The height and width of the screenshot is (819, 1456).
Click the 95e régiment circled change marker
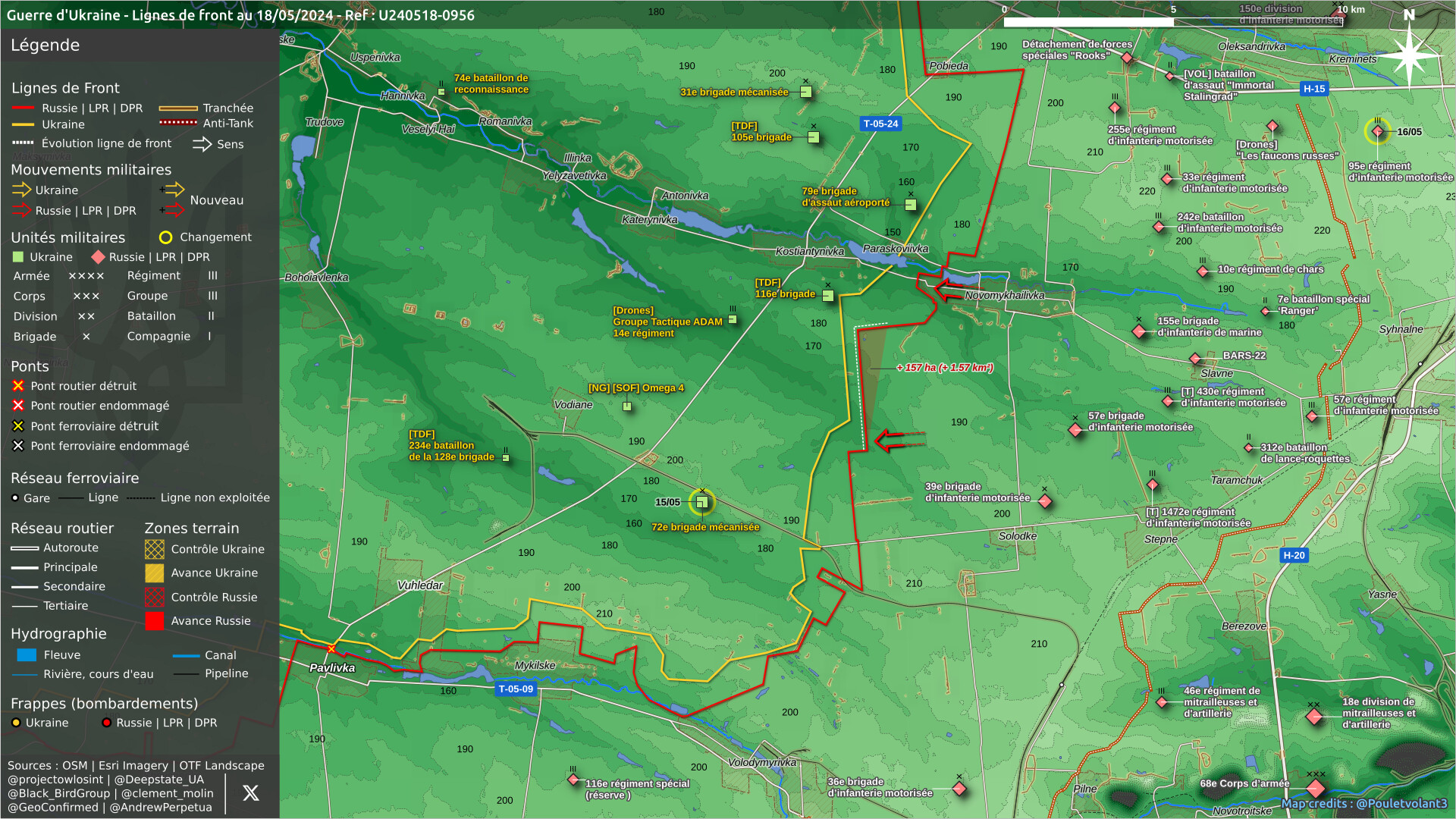(1377, 131)
